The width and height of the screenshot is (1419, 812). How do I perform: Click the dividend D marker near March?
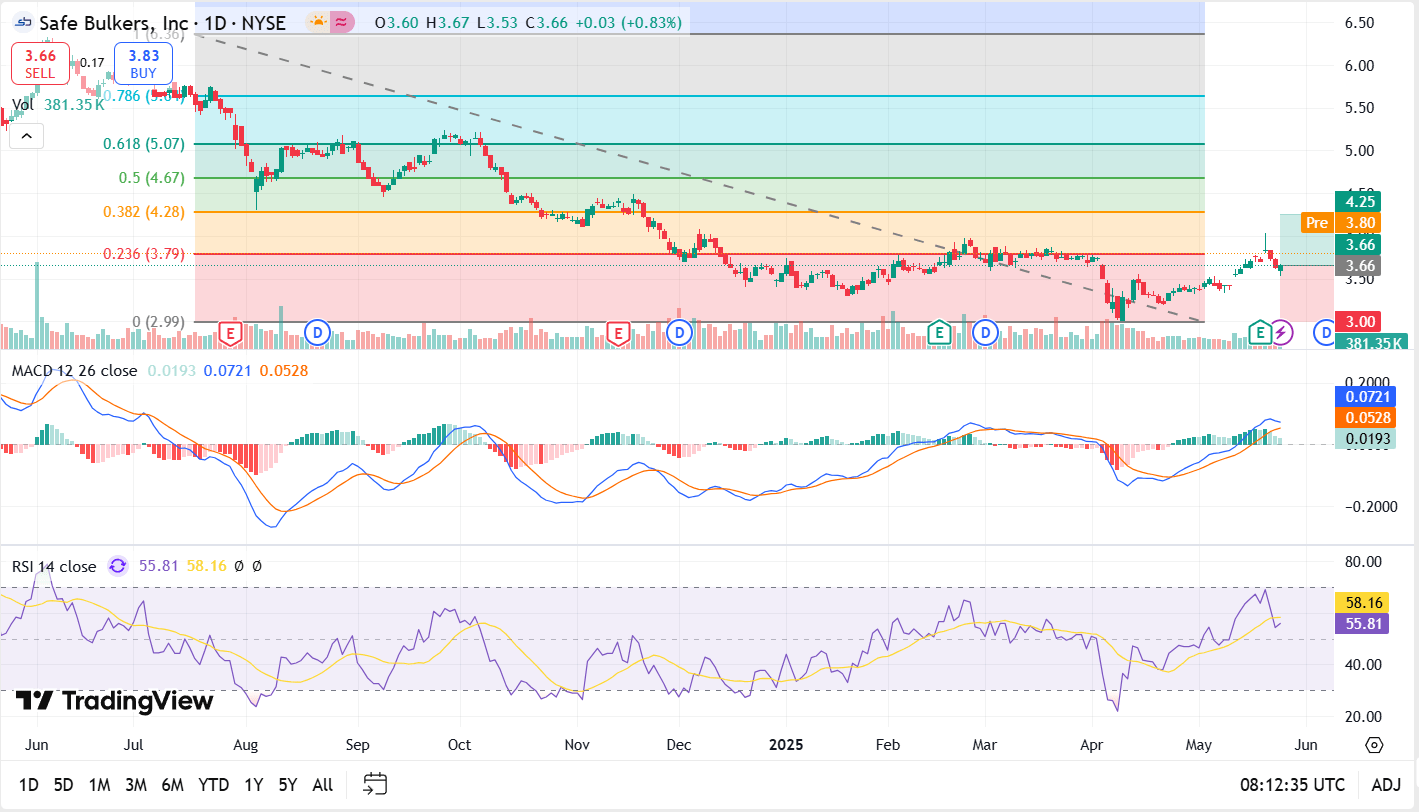point(985,332)
